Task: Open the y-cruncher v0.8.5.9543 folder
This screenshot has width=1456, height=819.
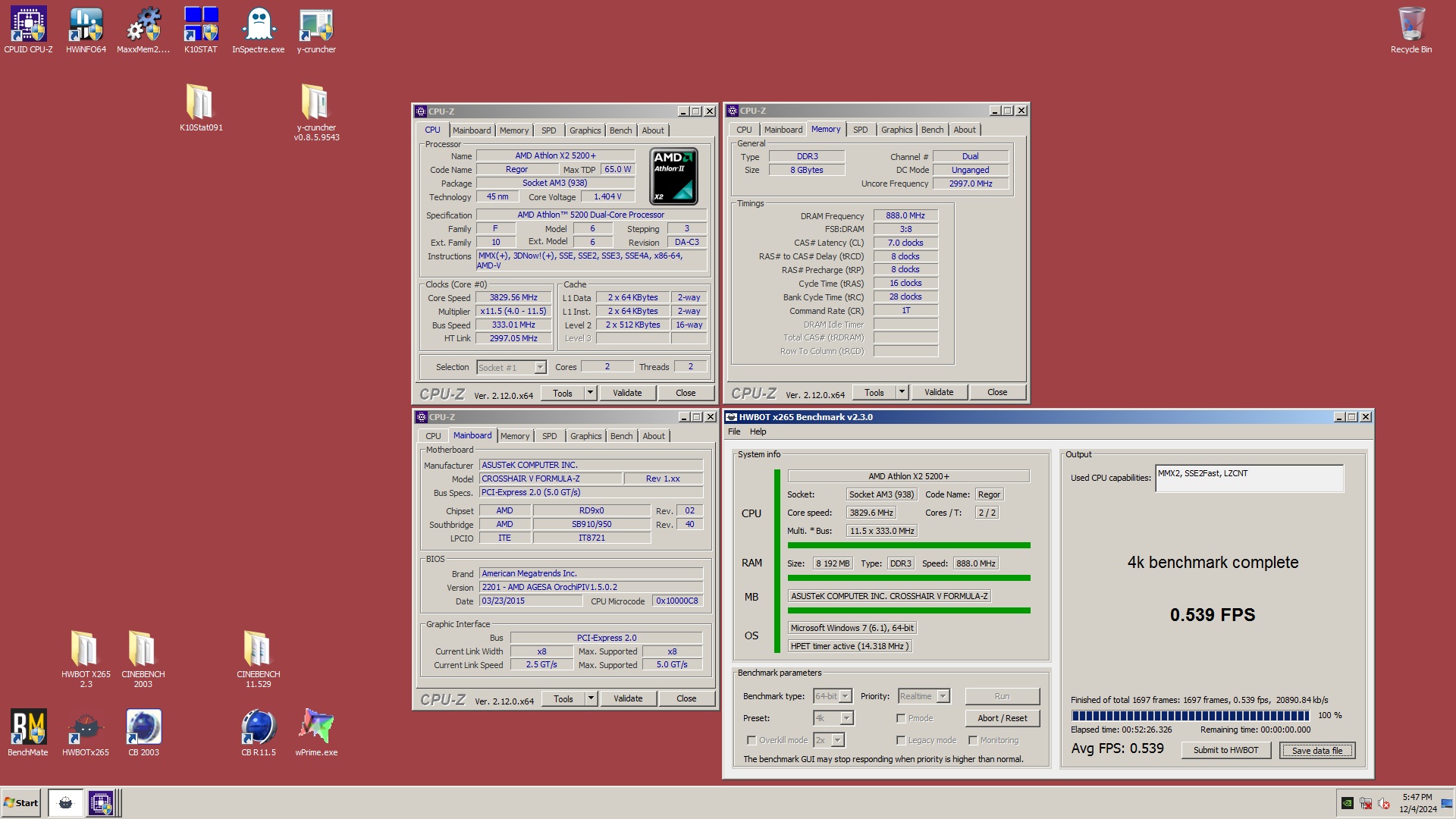Action: [x=316, y=112]
